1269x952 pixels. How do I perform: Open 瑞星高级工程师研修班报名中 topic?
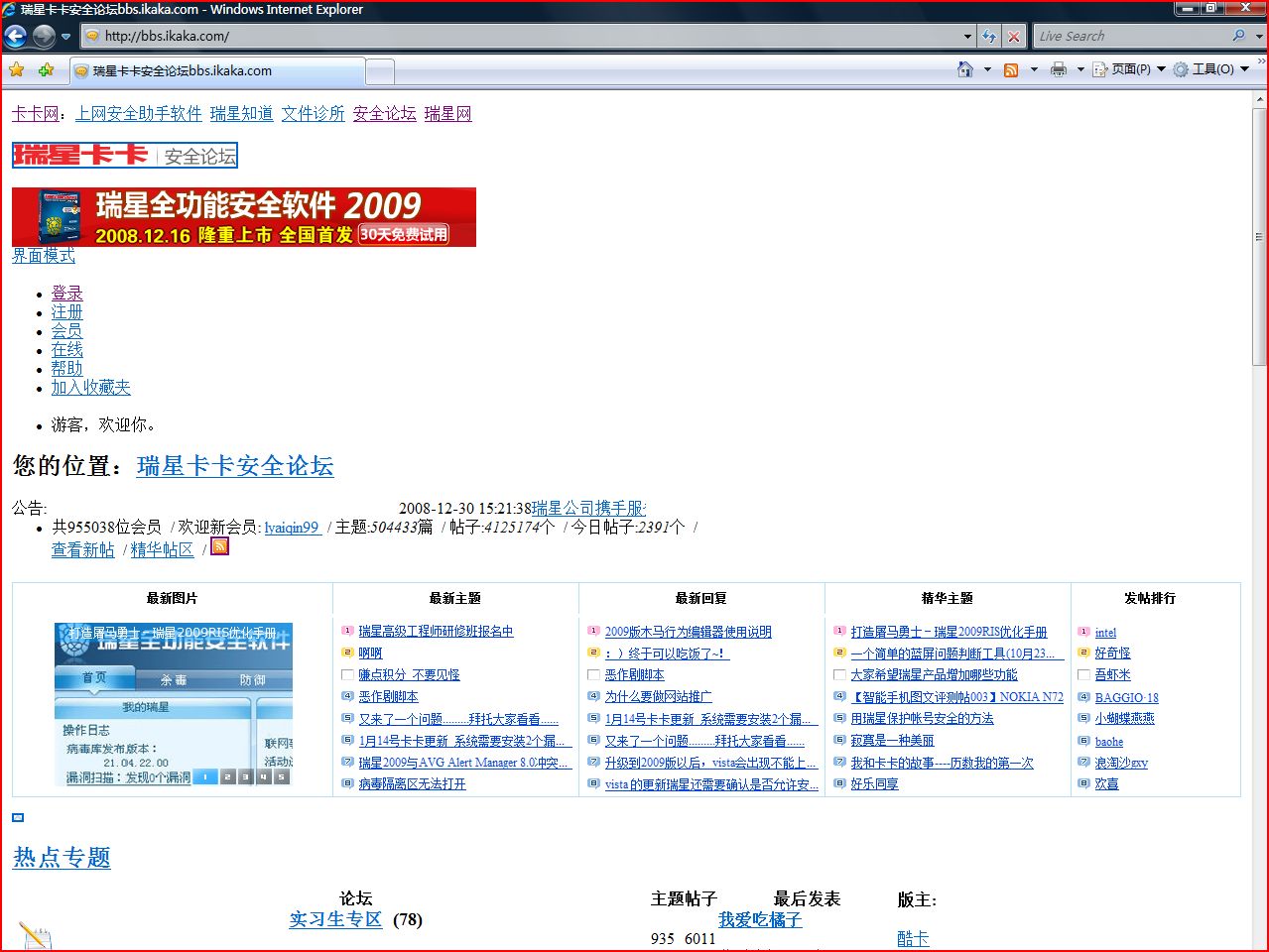[x=436, y=632]
